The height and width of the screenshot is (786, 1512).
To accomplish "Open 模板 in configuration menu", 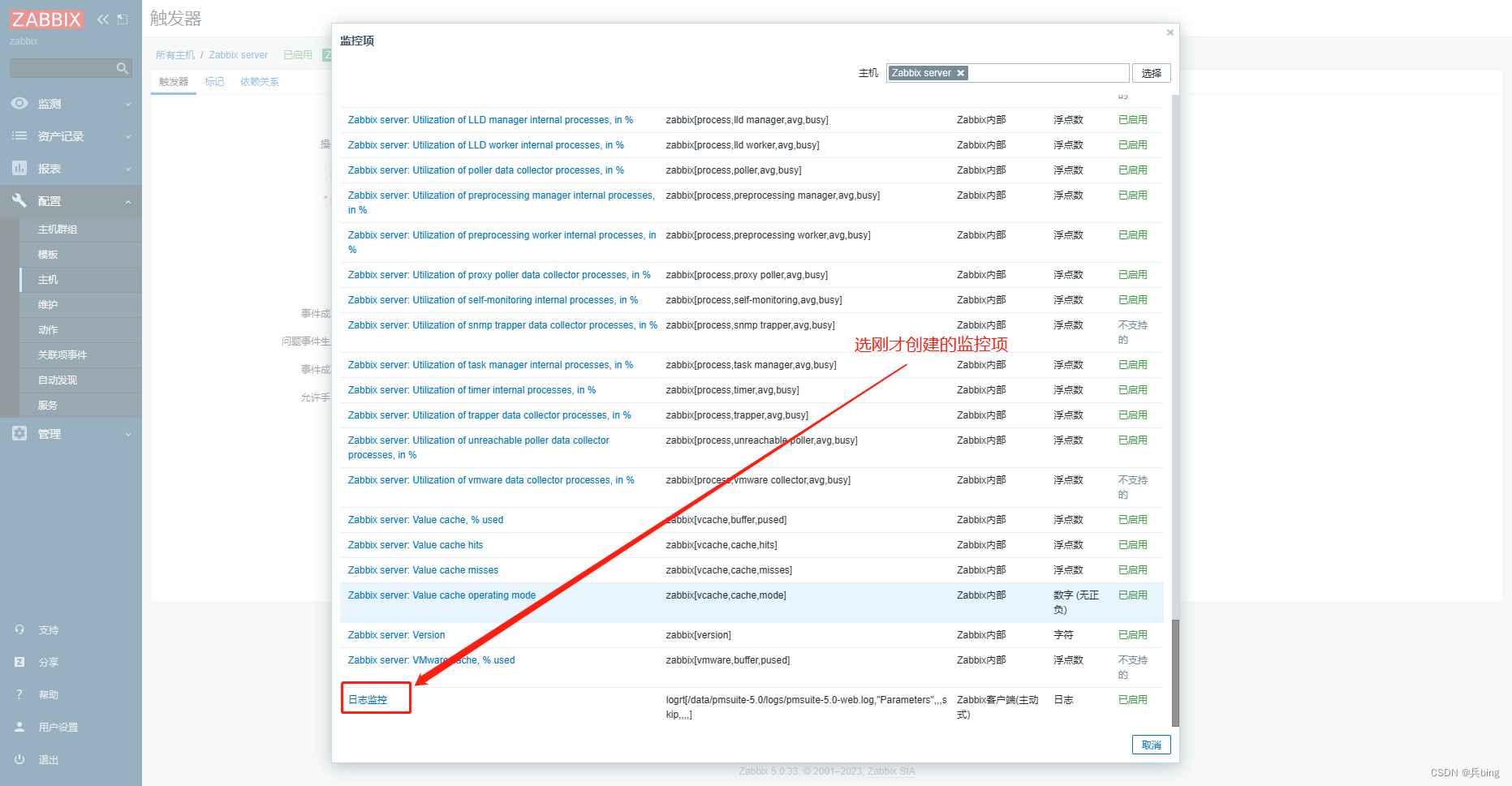I will tap(48, 255).
